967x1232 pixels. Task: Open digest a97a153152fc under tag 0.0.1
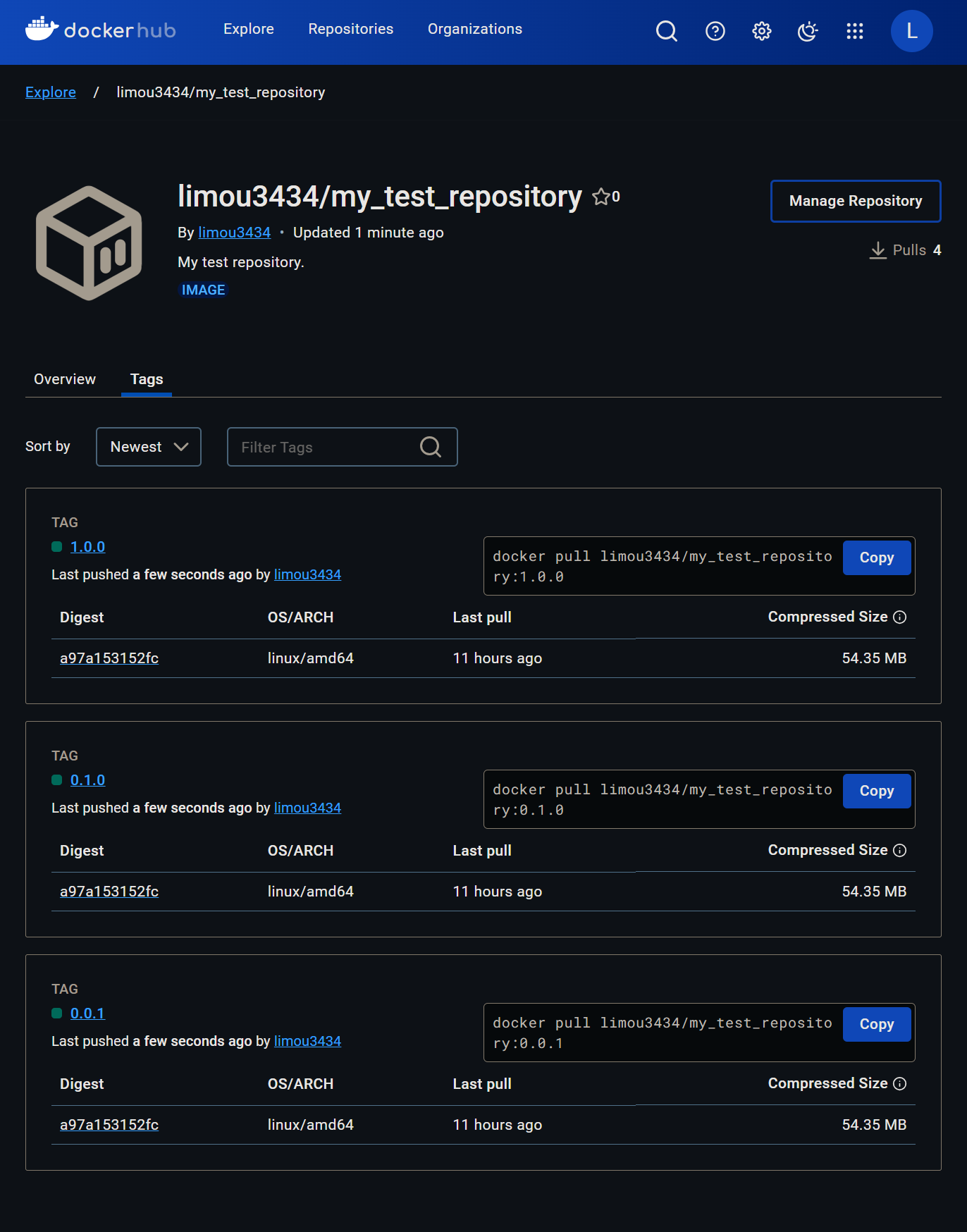tap(109, 1125)
